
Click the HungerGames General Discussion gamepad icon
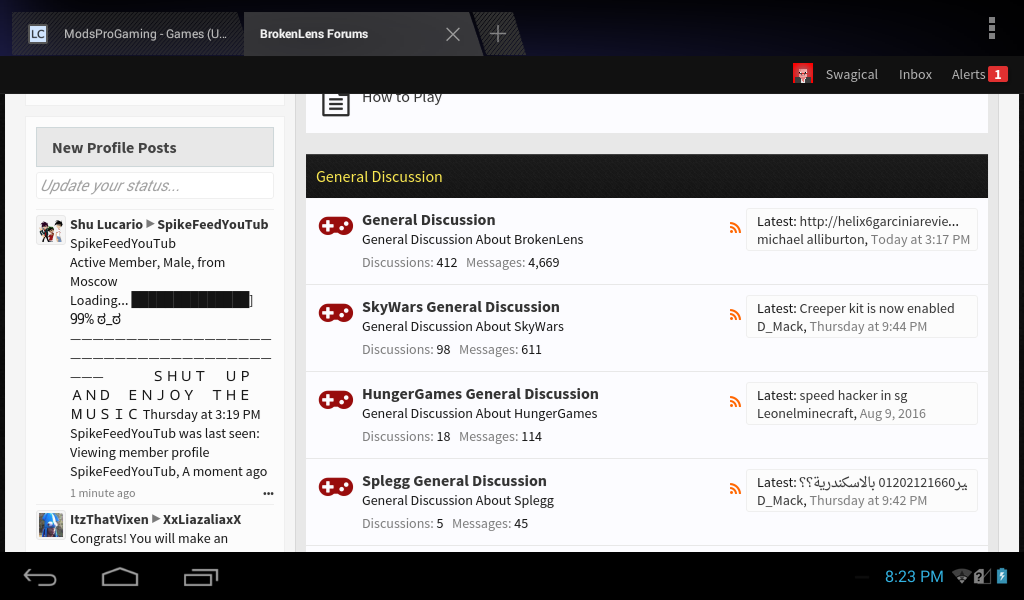coord(336,400)
